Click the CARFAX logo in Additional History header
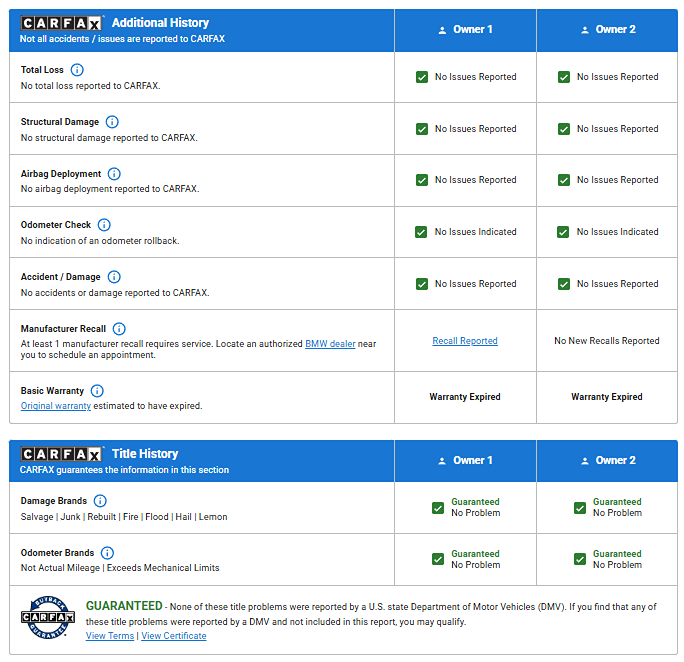 pos(62,23)
